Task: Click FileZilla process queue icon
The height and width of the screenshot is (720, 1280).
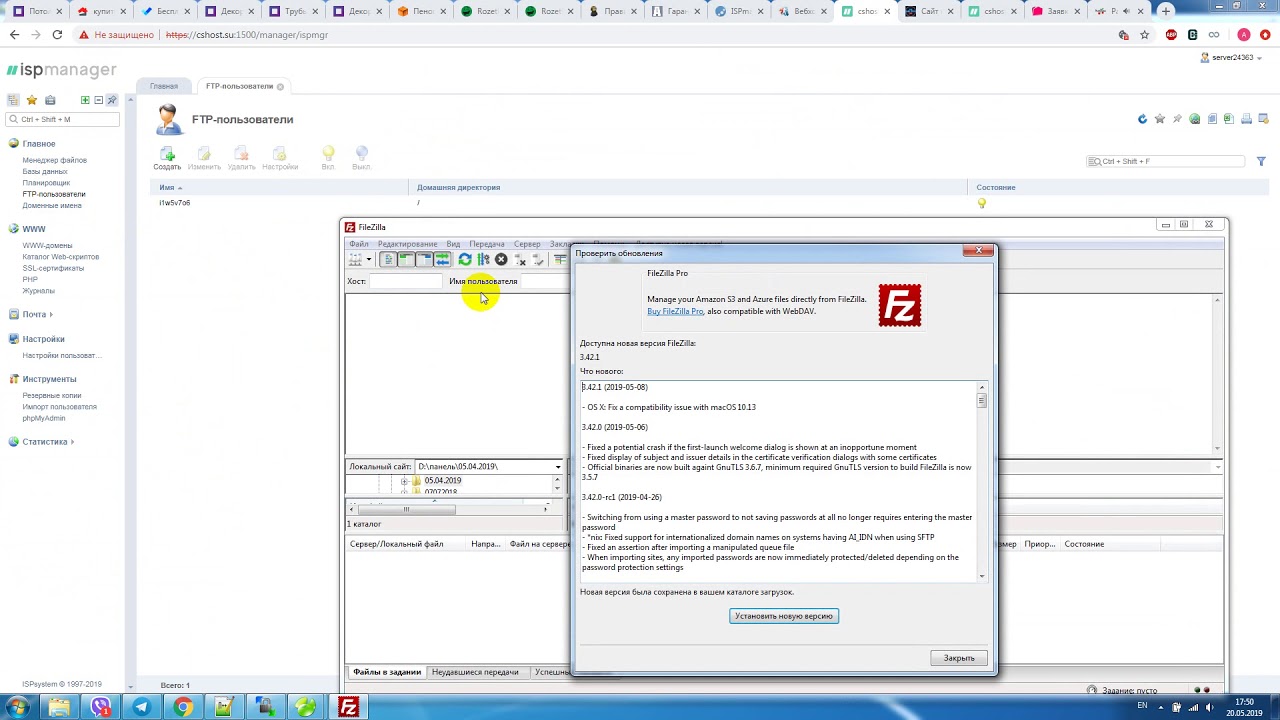Action: click(x=483, y=259)
